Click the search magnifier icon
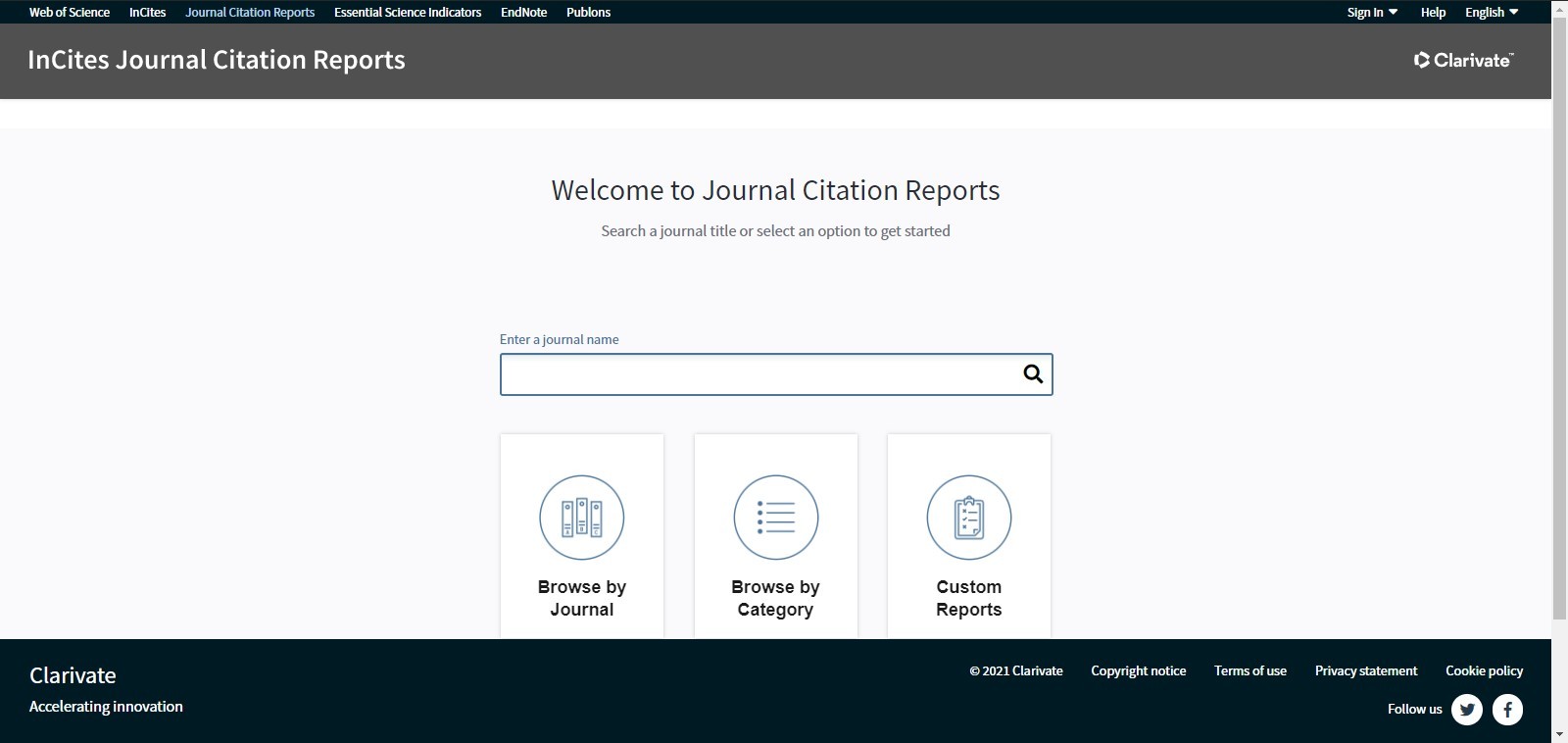1568x743 pixels. pos(1033,373)
